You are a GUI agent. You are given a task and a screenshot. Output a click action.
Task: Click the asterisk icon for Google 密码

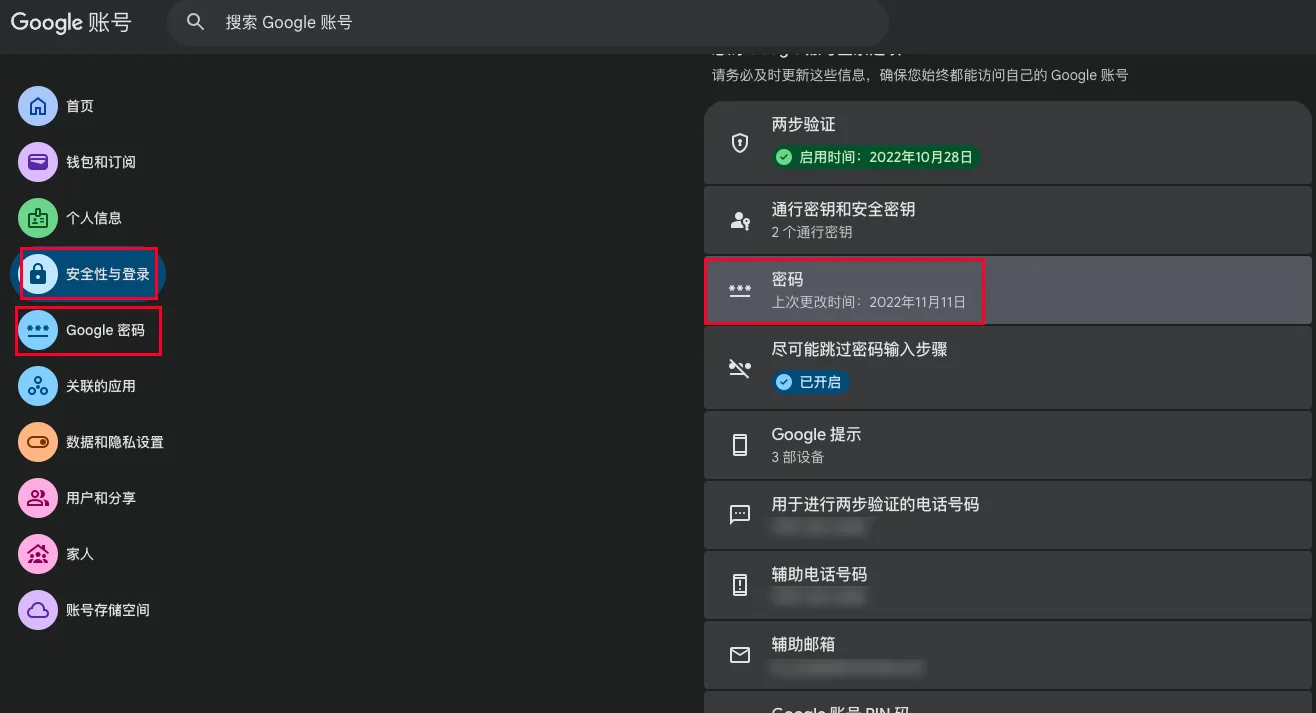tap(38, 330)
